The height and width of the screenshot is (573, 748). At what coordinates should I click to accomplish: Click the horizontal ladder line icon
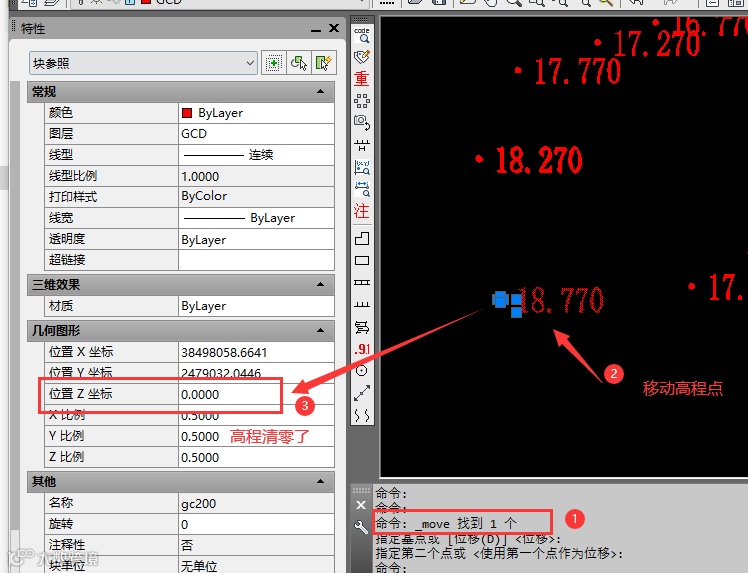(x=362, y=282)
